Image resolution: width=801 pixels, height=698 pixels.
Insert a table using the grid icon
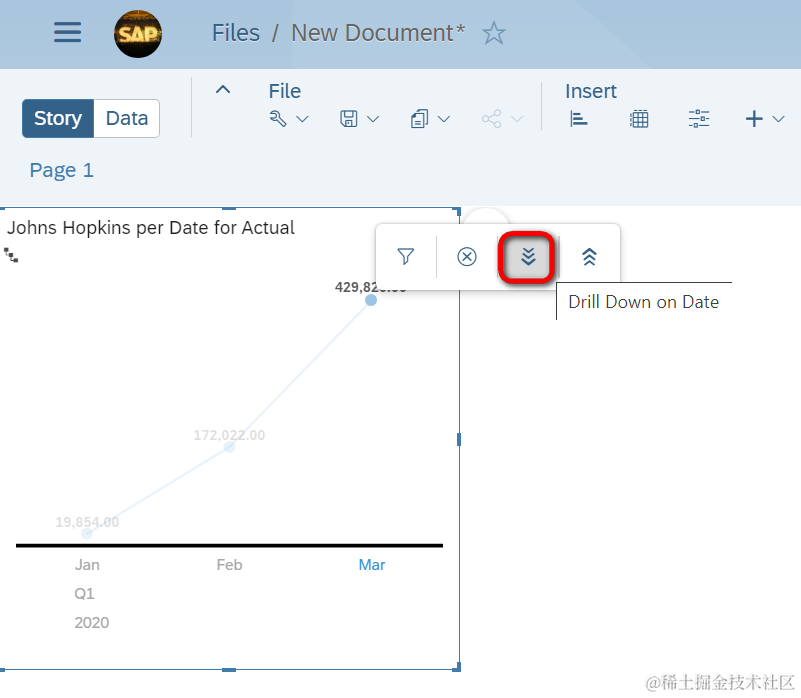tap(639, 119)
